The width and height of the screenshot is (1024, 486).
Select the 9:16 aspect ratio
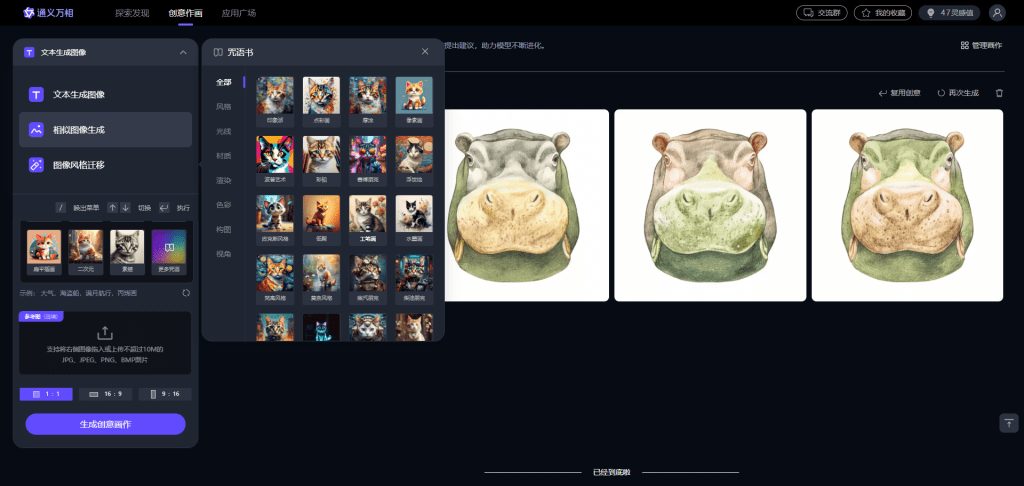pyautogui.click(x=165, y=394)
